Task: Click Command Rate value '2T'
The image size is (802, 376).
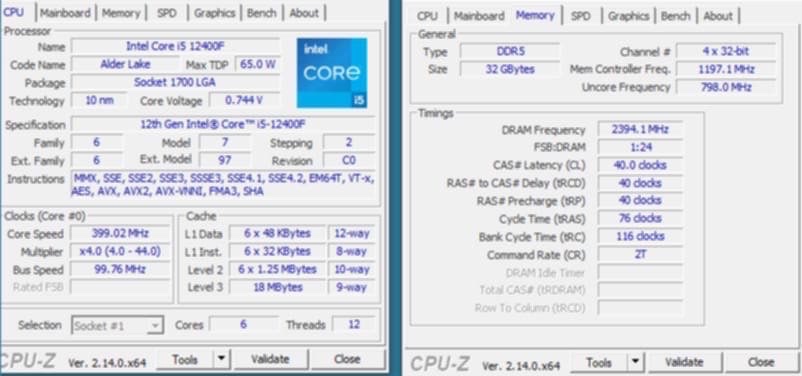Action: point(640,254)
